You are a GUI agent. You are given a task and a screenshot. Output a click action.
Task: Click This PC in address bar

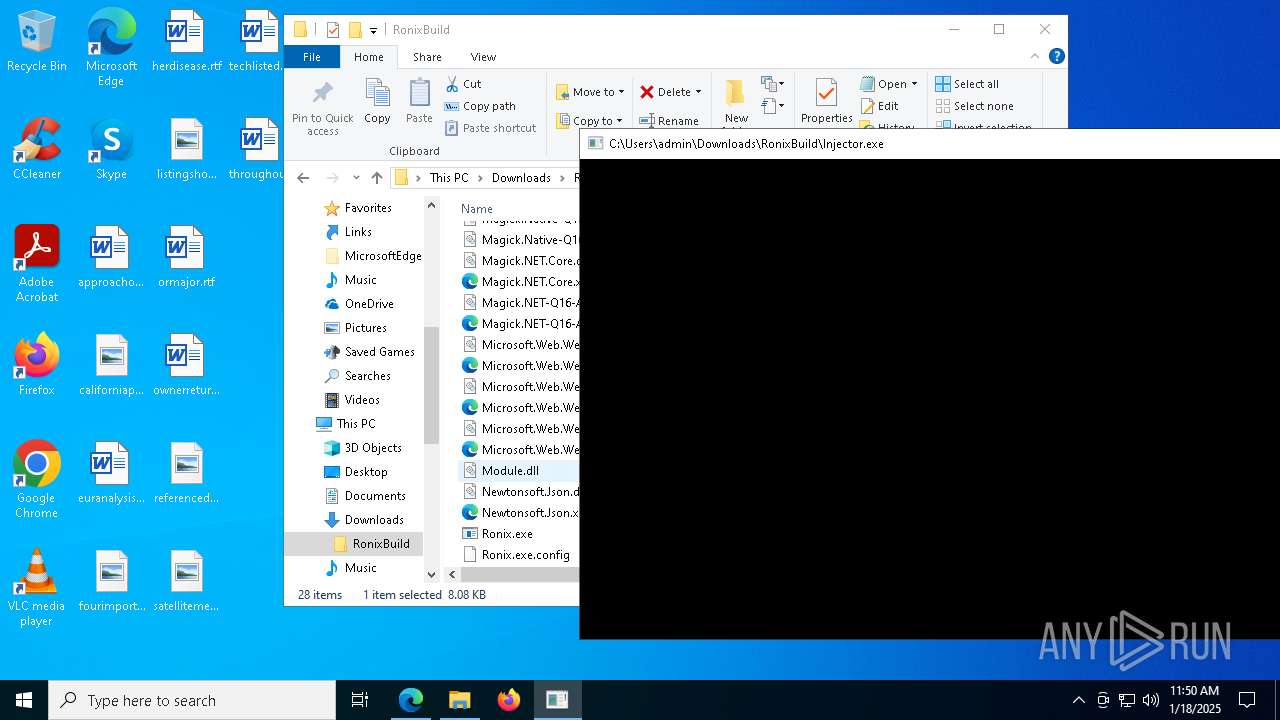point(449,178)
